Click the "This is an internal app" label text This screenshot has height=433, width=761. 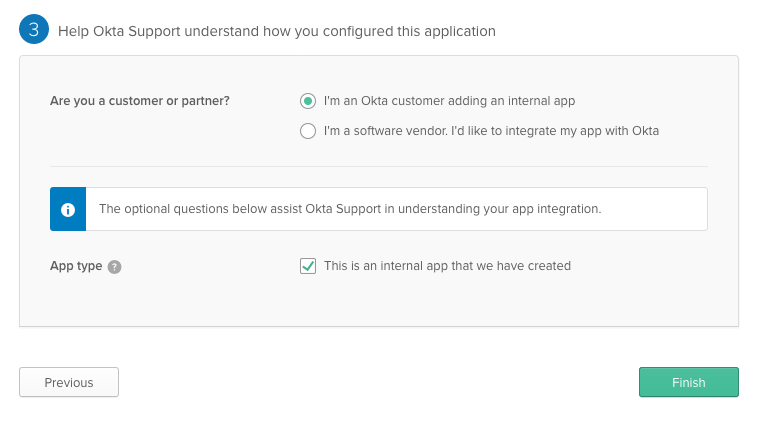[447, 266]
